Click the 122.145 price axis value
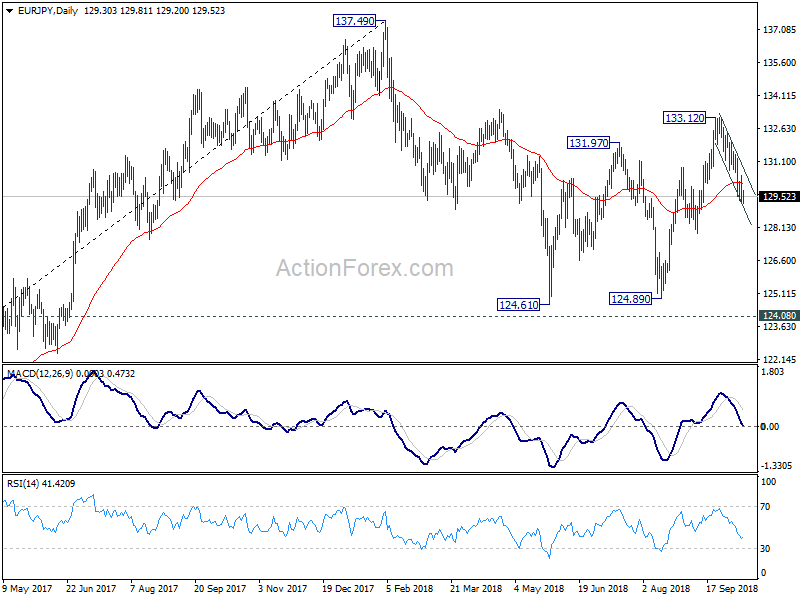This screenshot has height=600, width=800. (x=779, y=360)
